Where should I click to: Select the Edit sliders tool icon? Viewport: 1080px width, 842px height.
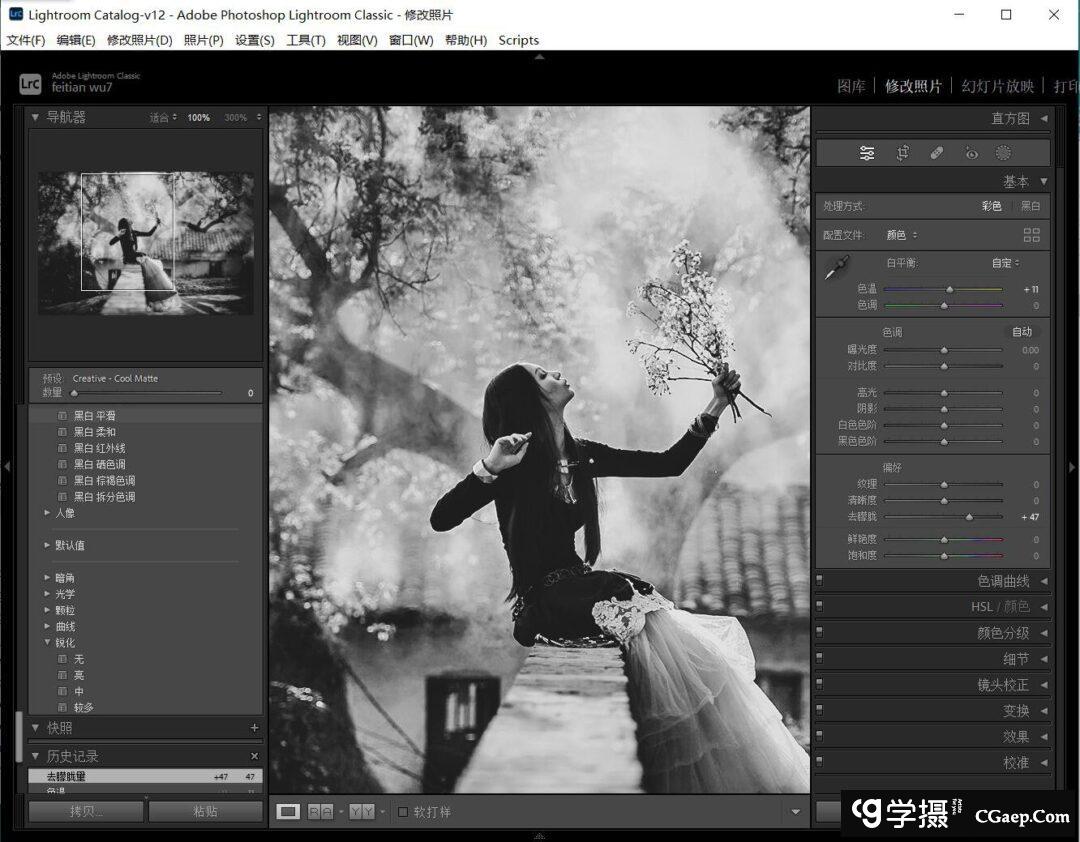[x=867, y=153]
